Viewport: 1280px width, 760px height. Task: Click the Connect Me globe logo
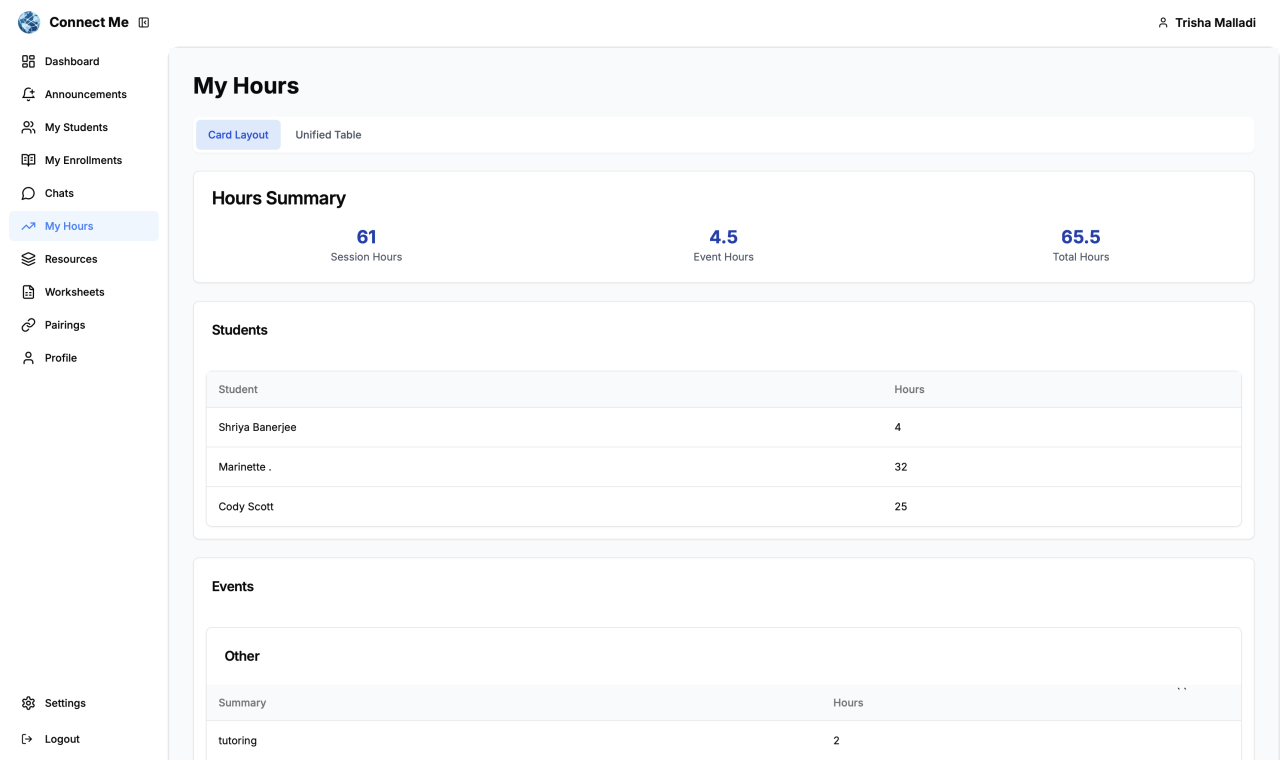[x=29, y=22]
